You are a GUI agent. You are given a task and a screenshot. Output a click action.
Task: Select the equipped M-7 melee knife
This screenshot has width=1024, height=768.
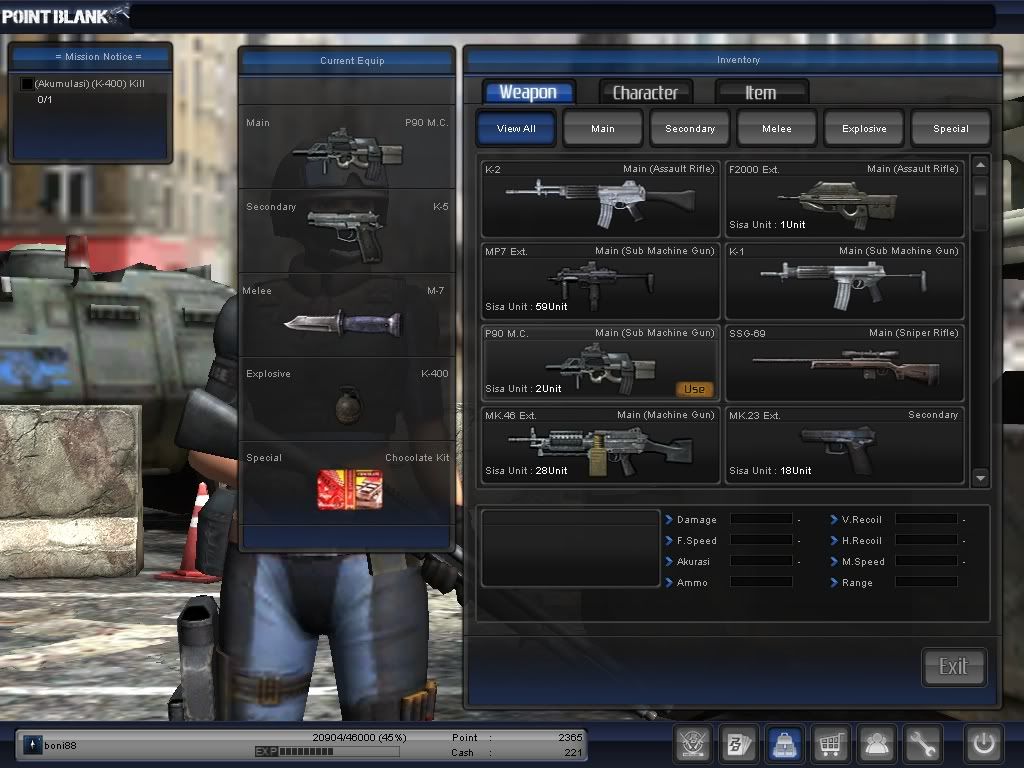[x=347, y=315]
